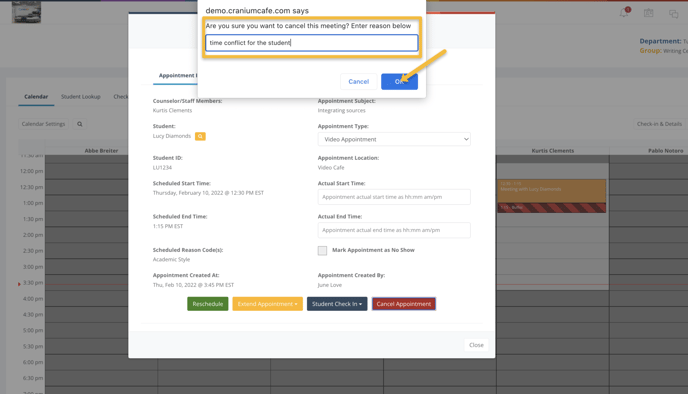Screen dimensions: 688x394
Task: Click the red Cancel Appointment button
Action: tap(404, 304)
